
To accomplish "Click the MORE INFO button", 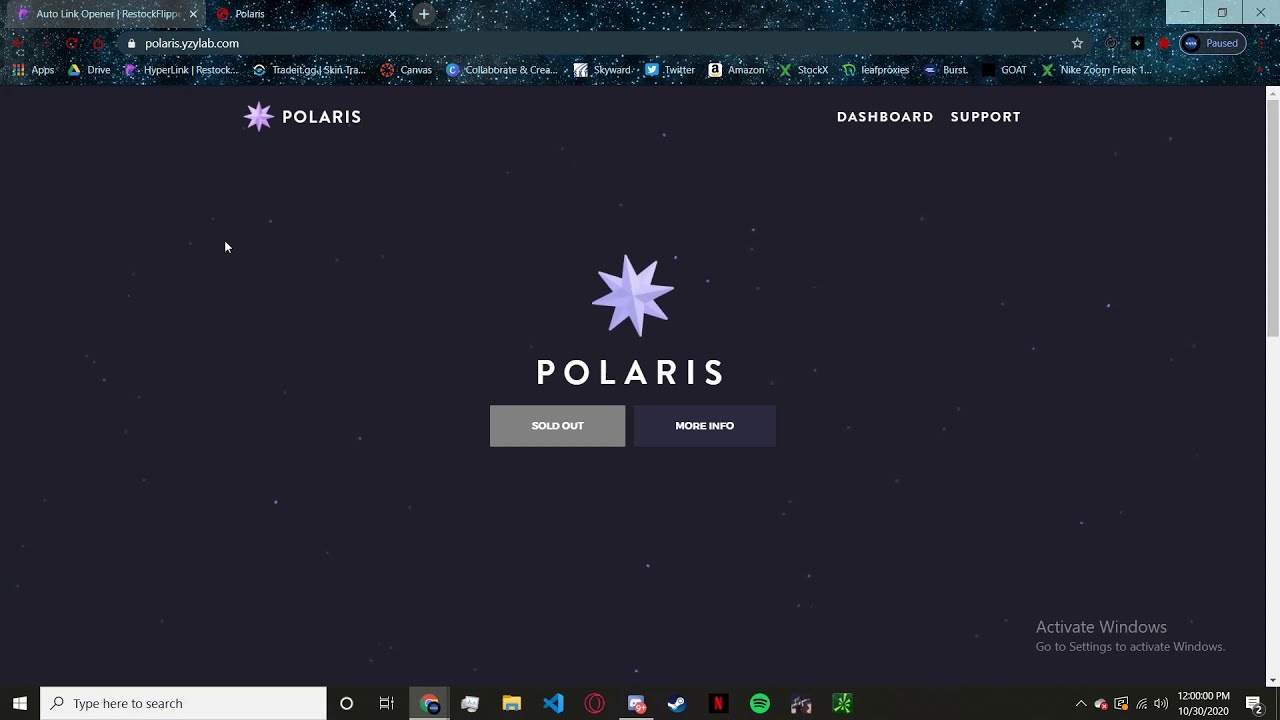I will coord(704,426).
